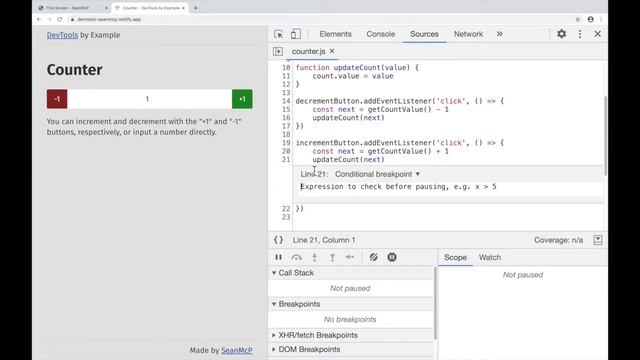Viewport: 640px width, 360px height.
Task: Click the coverage toggle icon in status bar
Action: pos(598,240)
